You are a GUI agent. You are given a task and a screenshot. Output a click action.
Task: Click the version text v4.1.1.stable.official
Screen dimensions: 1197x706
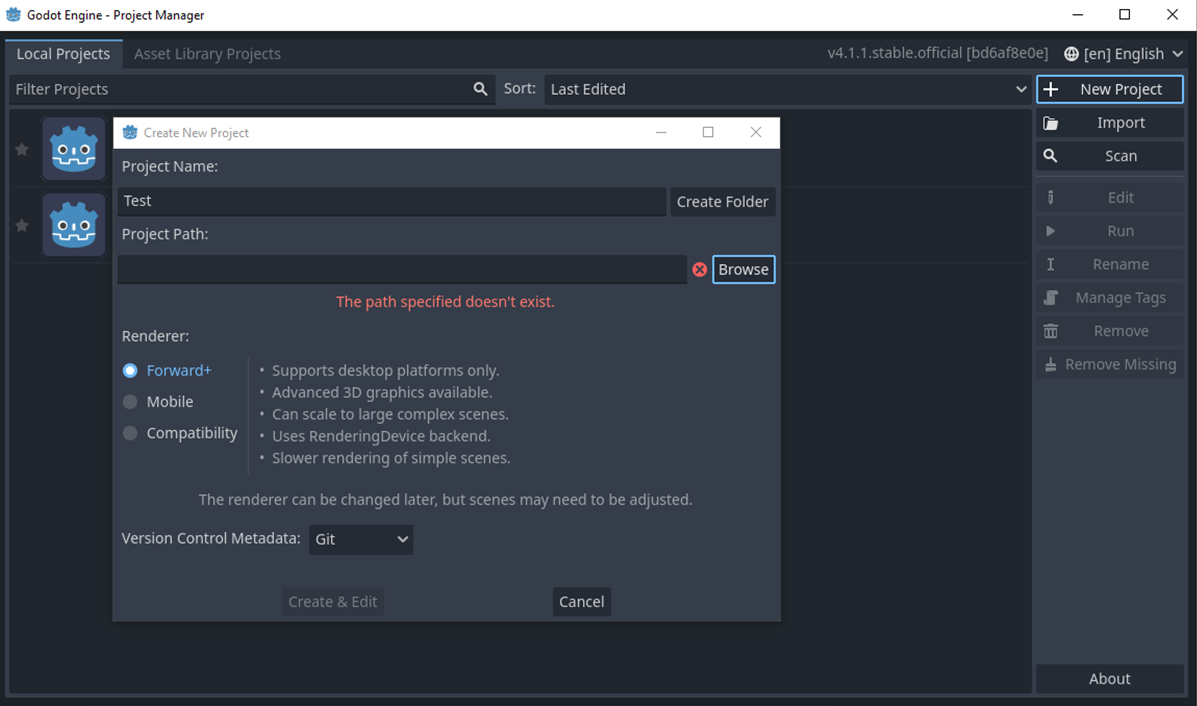click(x=937, y=53)
